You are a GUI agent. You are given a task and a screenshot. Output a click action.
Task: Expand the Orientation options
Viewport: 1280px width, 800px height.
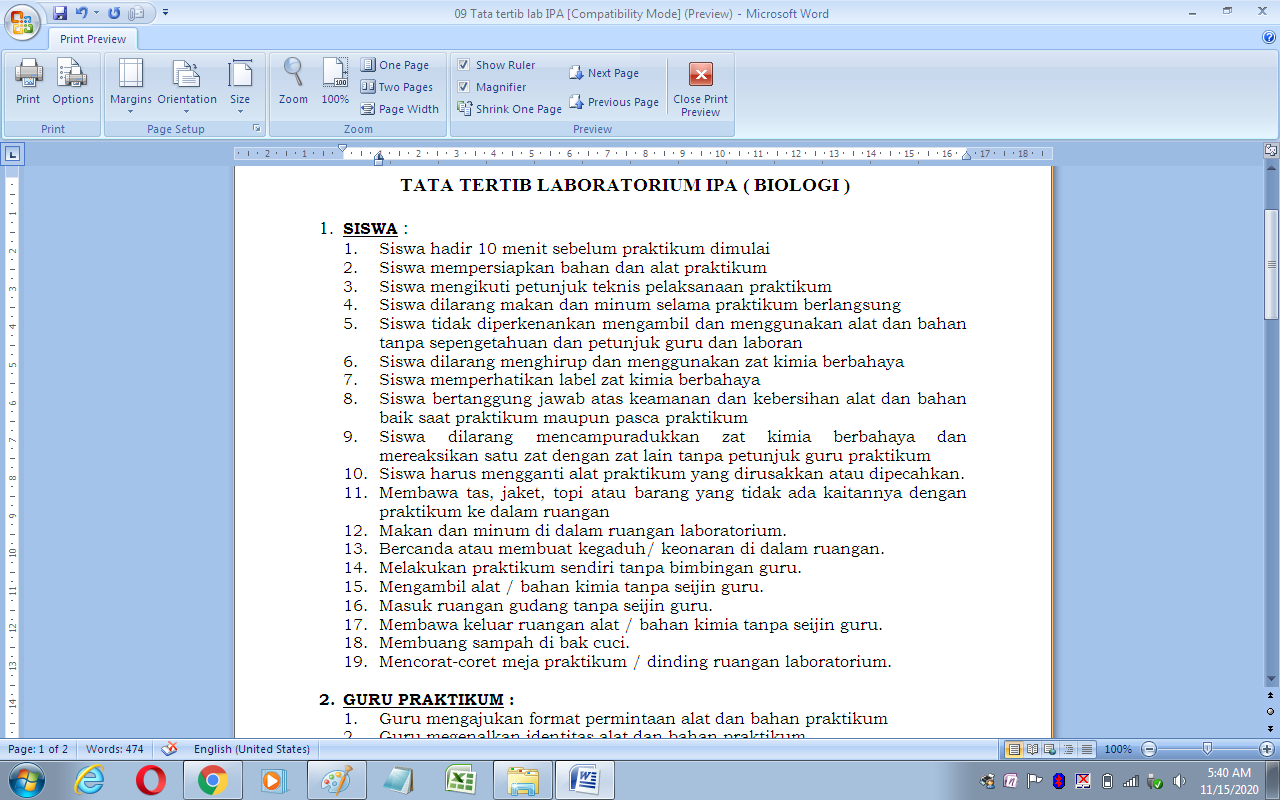point(186,85)
